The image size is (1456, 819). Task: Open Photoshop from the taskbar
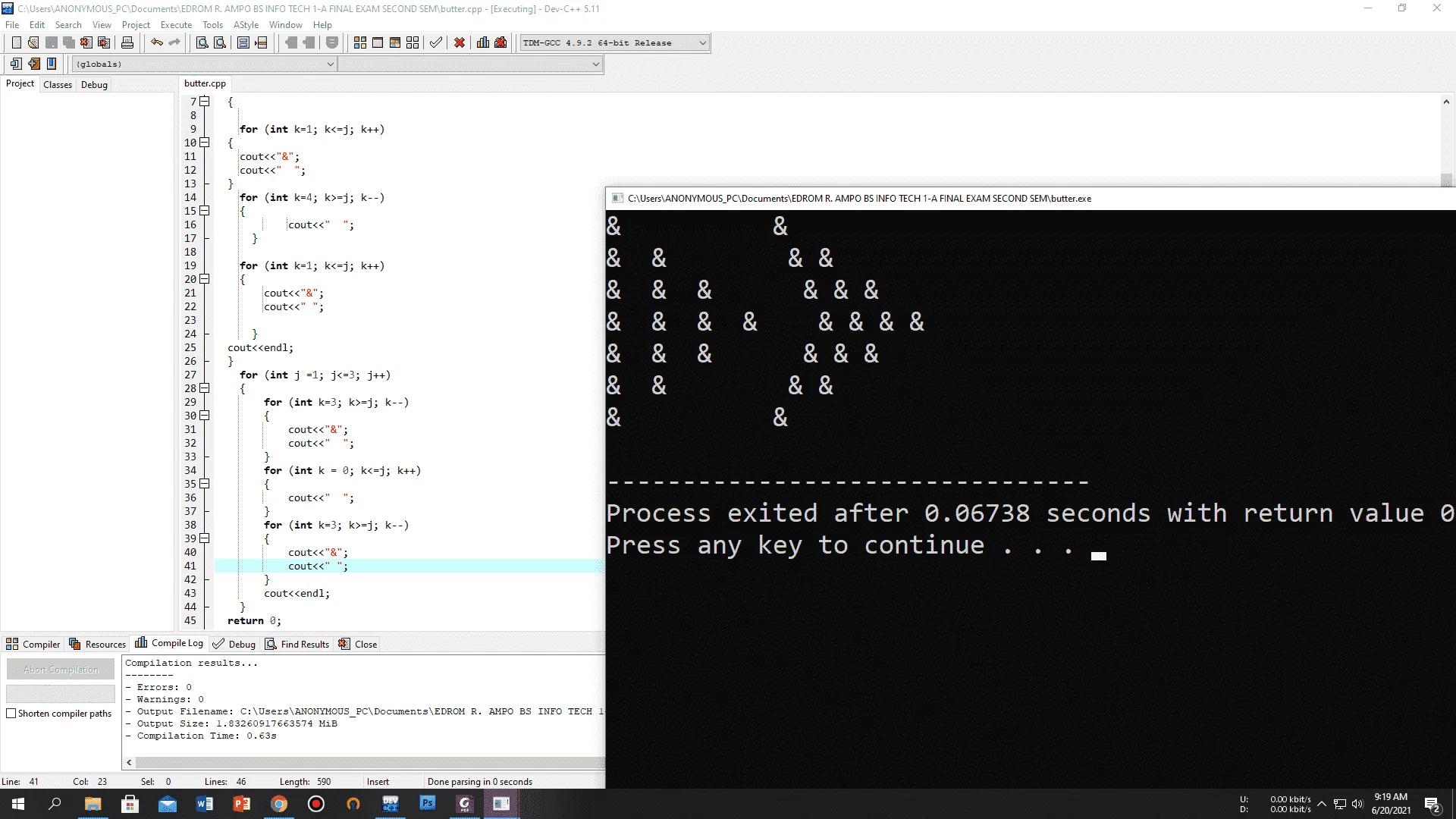coord(428,804)
